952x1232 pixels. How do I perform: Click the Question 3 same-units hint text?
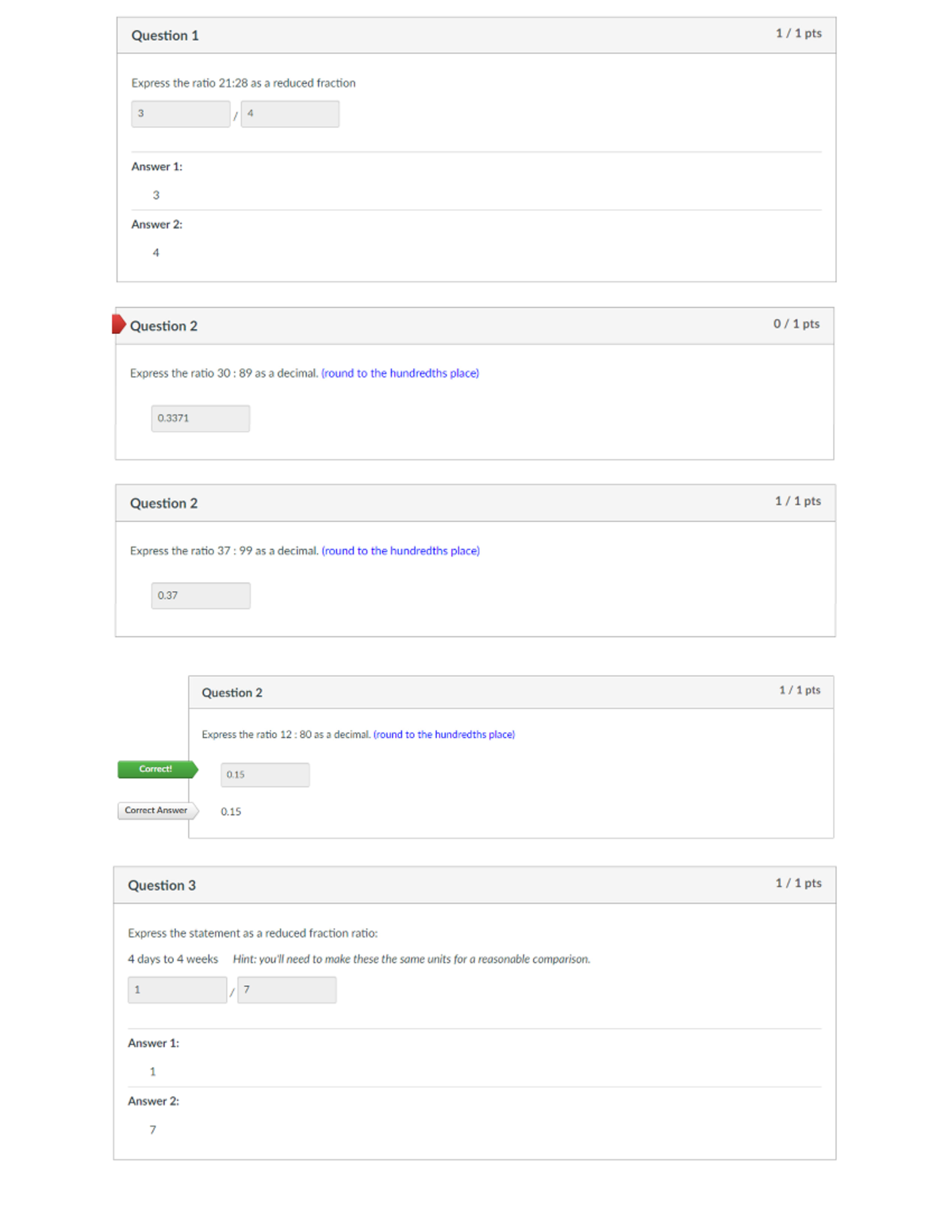(411, 959)
